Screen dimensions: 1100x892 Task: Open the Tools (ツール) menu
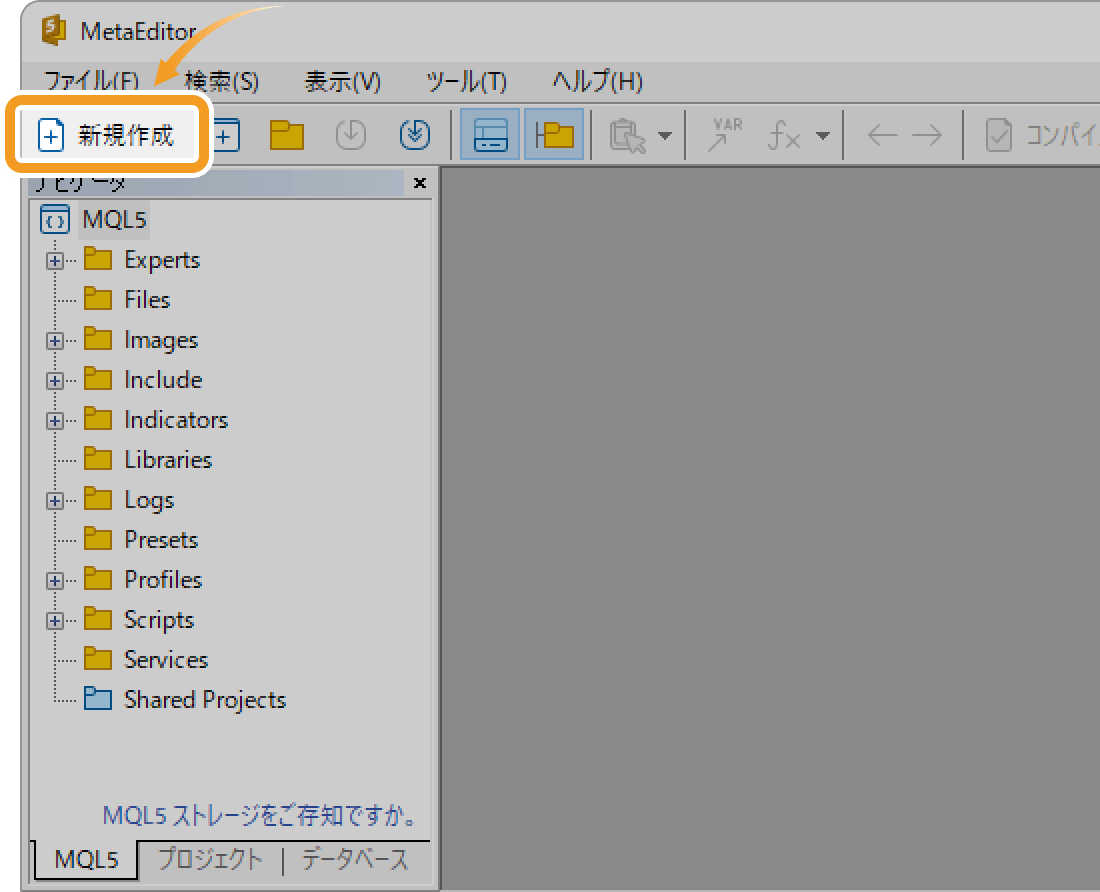click(x=467, y=81)
